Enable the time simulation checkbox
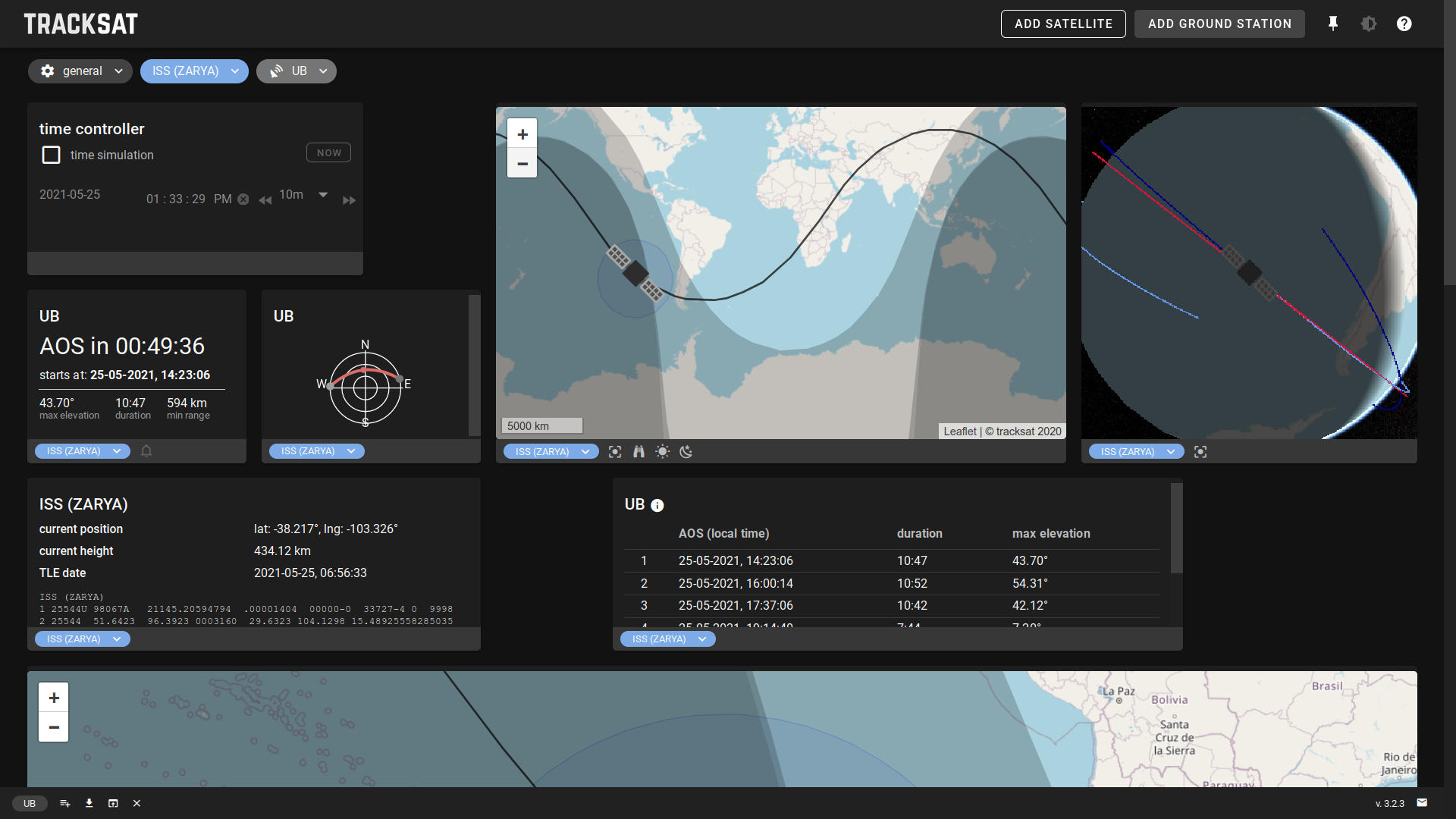 [x=51, y=155]
